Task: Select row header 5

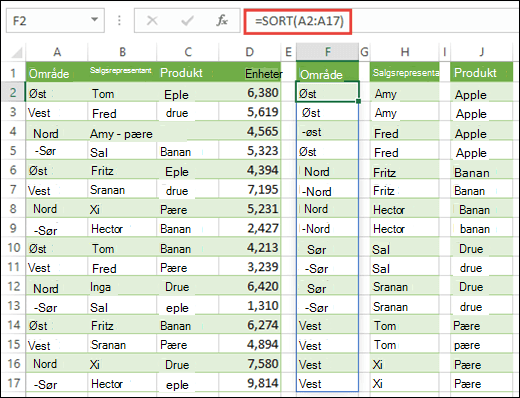Action: (x=13, y=151)
